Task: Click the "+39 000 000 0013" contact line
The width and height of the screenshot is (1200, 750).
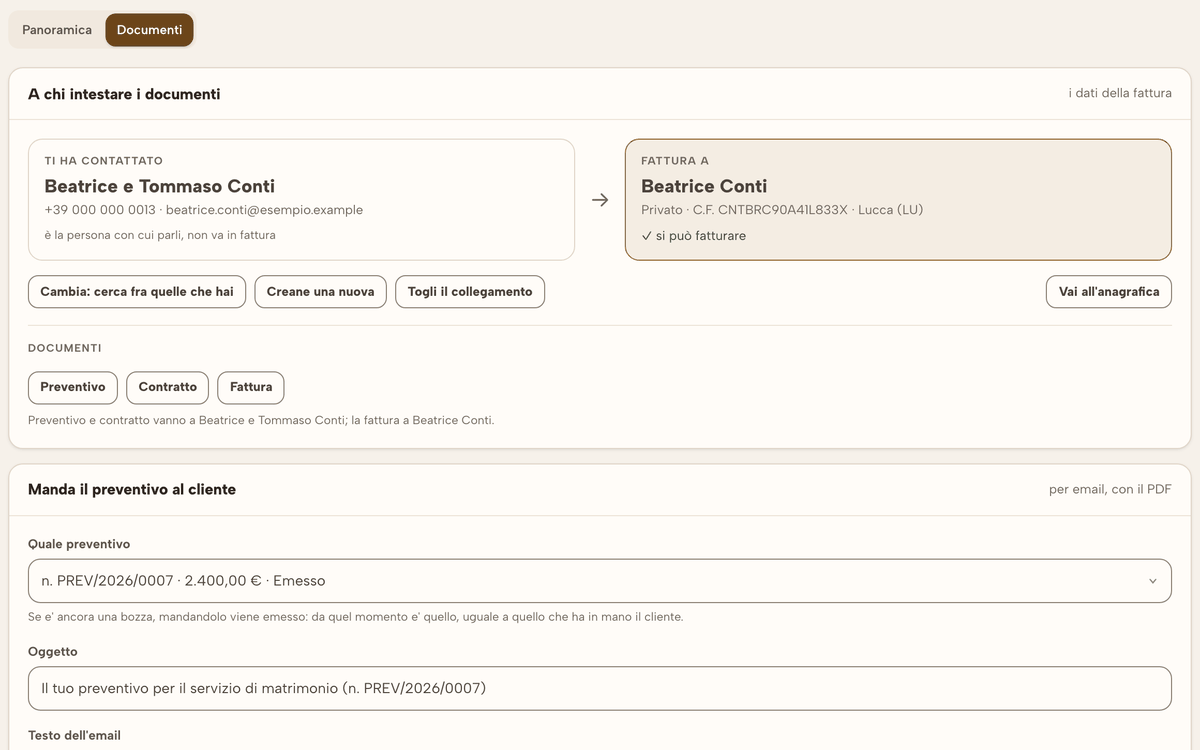Action: tap(204, 210)
